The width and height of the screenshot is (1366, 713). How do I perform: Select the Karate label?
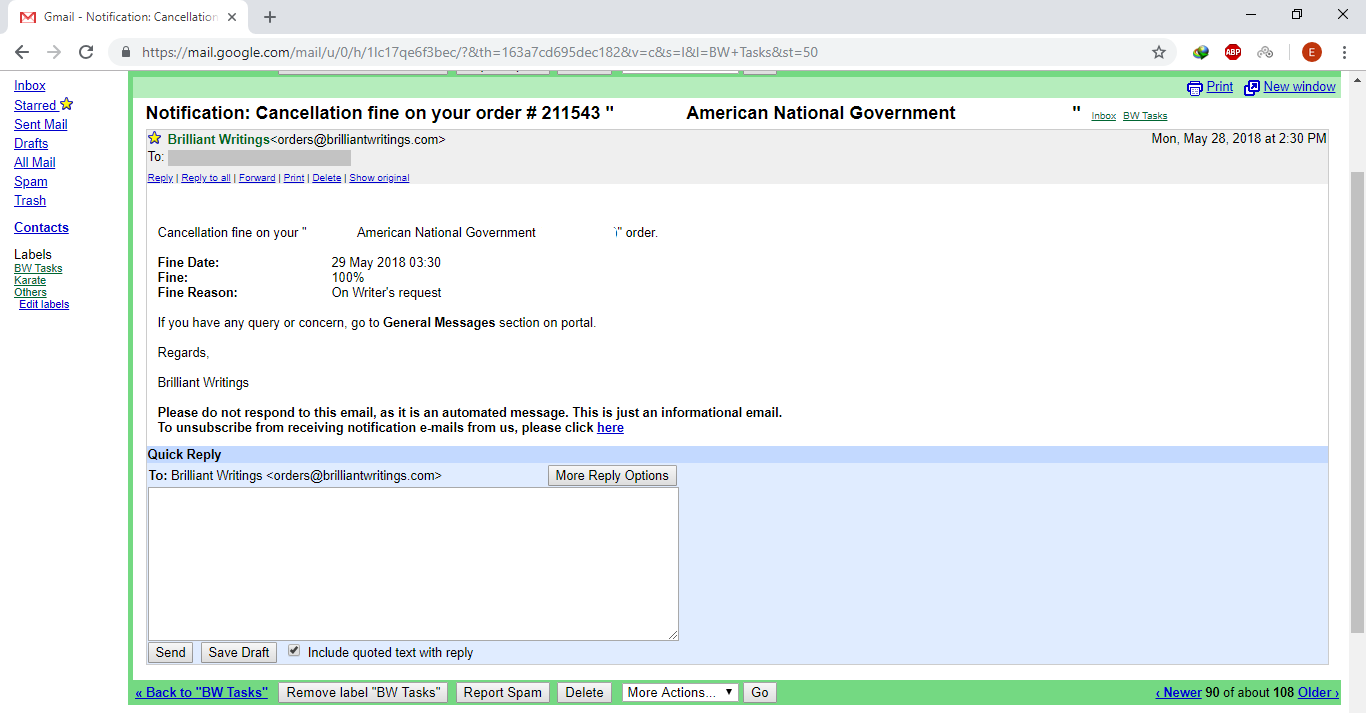pos(30,280)
